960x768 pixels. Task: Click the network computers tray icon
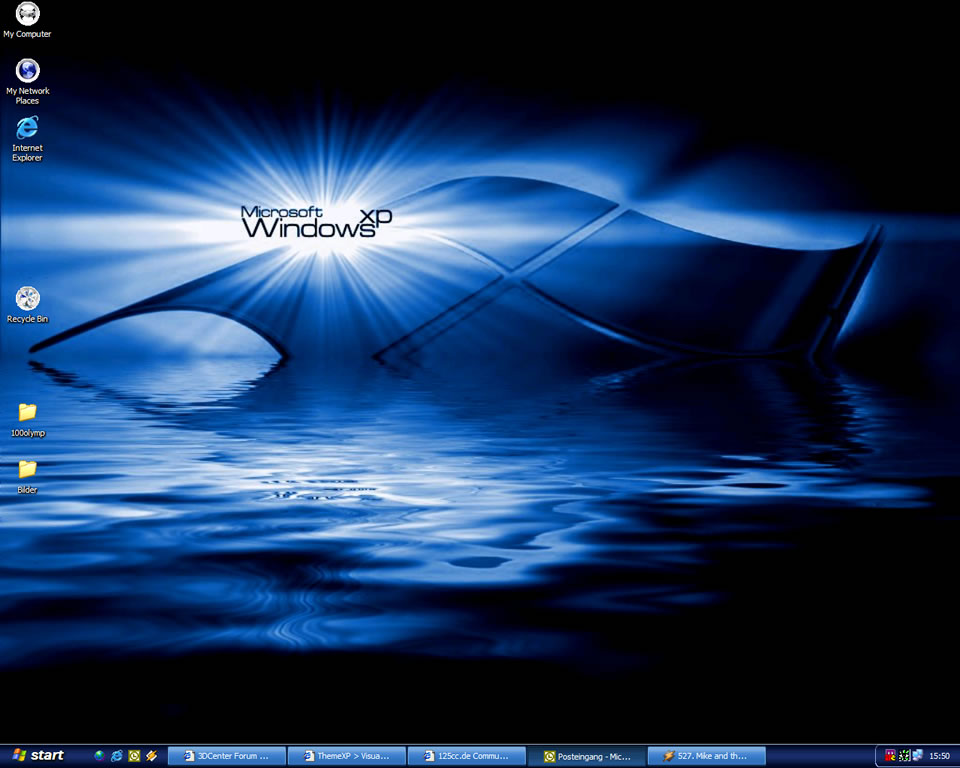[917, 756]
